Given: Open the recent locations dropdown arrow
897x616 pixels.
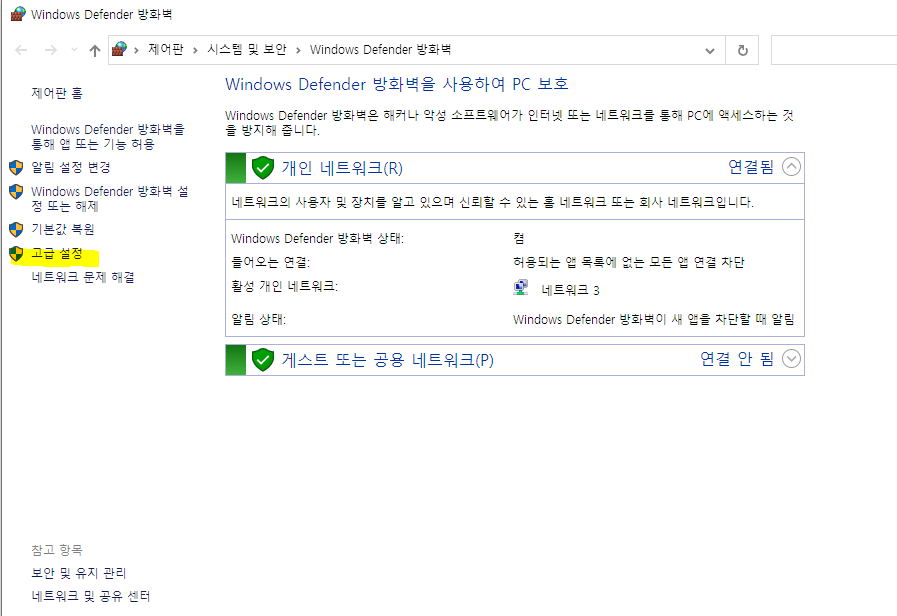Looking at the screenshot, I should (x=74, y=50).
